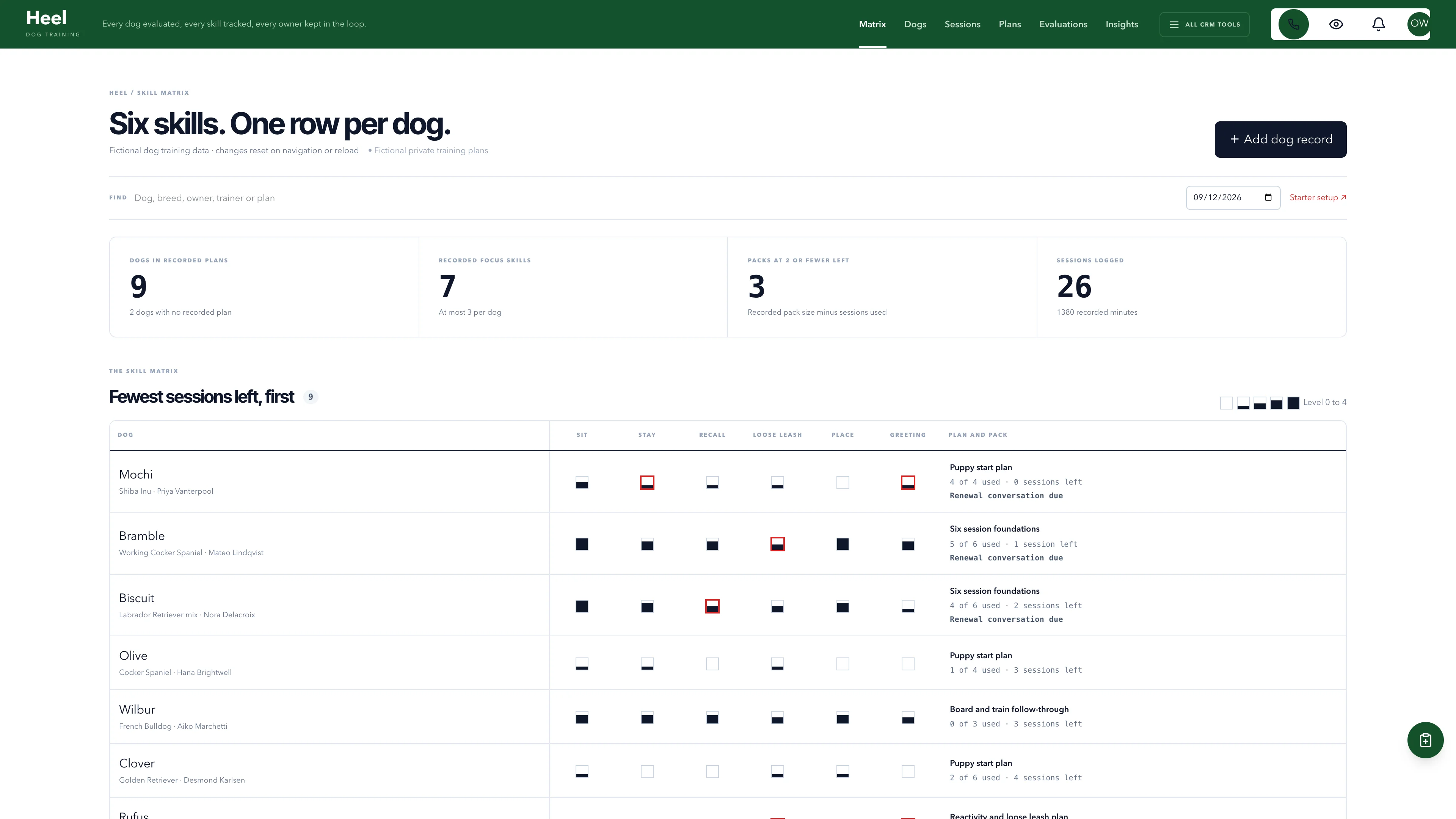Click Bramble's red-outlined Loose Leash square

point(777,544)
